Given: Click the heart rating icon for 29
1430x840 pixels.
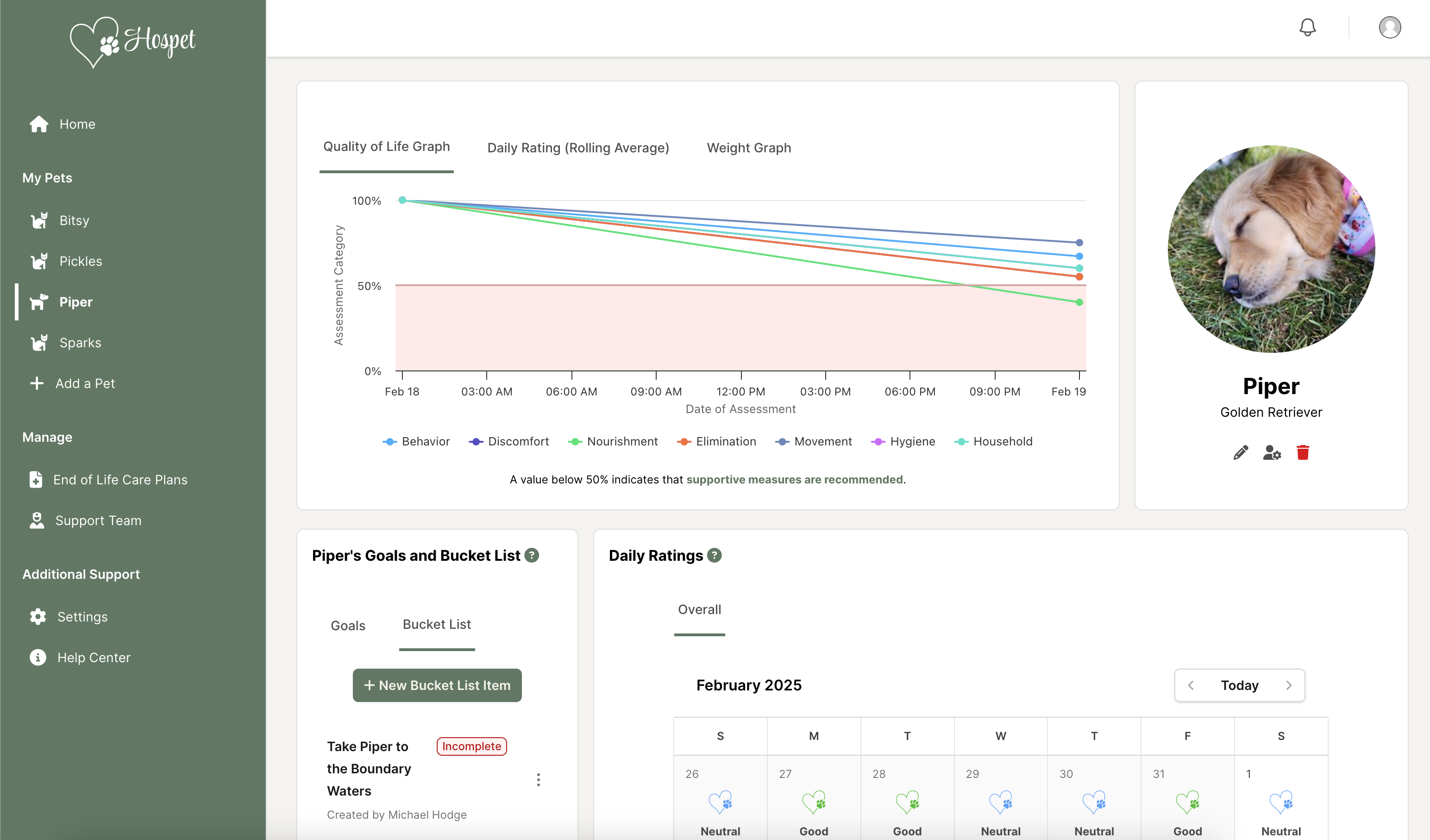Looking at the screenshot, I should point(1001,802).
